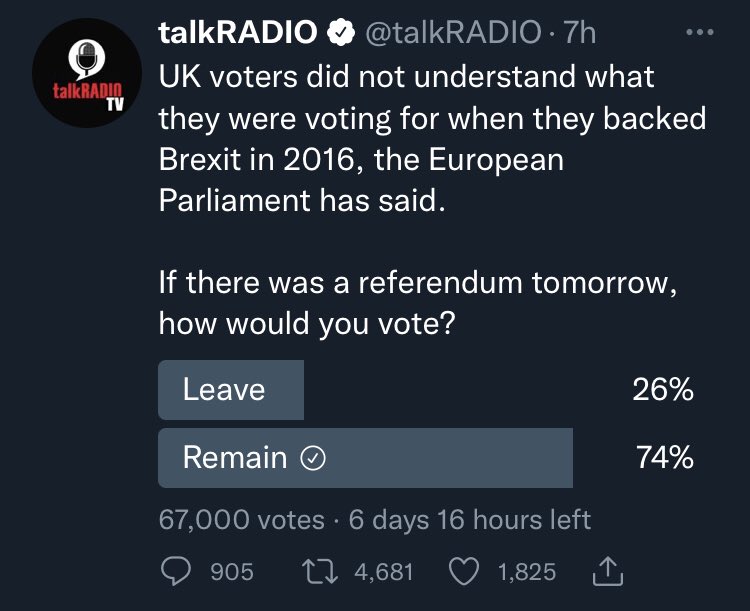The width and height of the screenshot is (750, 611).
Task: Open the talkRADIO TV profile avatar
Action: pos(87,73)
